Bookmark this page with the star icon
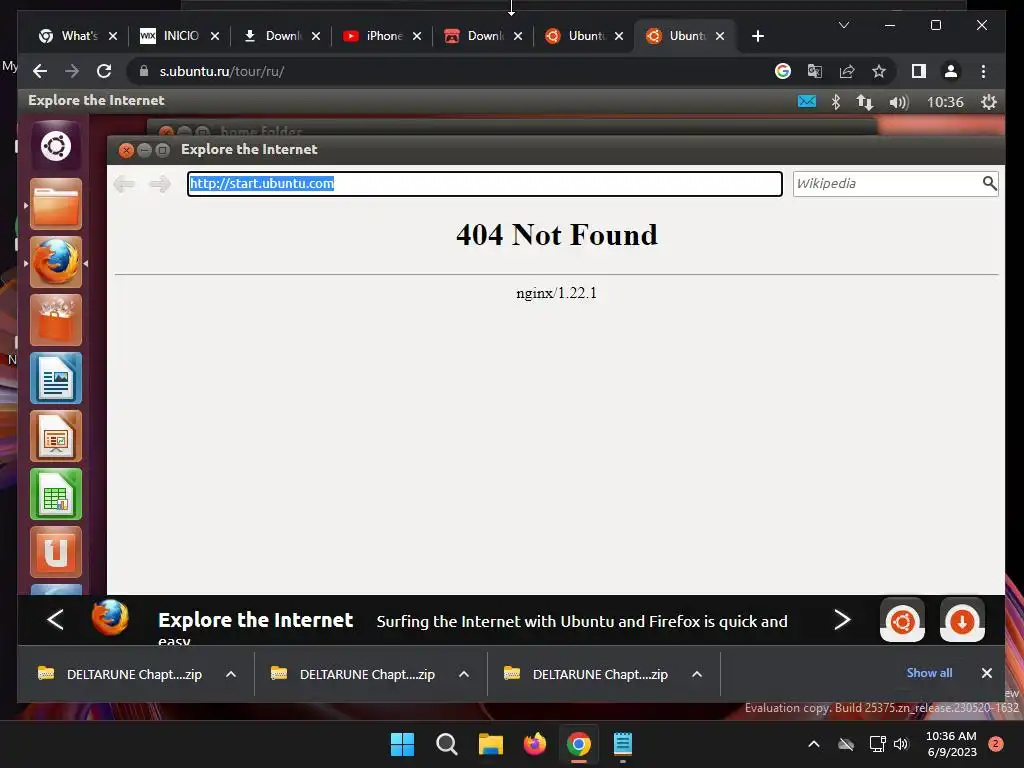The width and height of the screenshot is (1024, 768). coord(879,71)
